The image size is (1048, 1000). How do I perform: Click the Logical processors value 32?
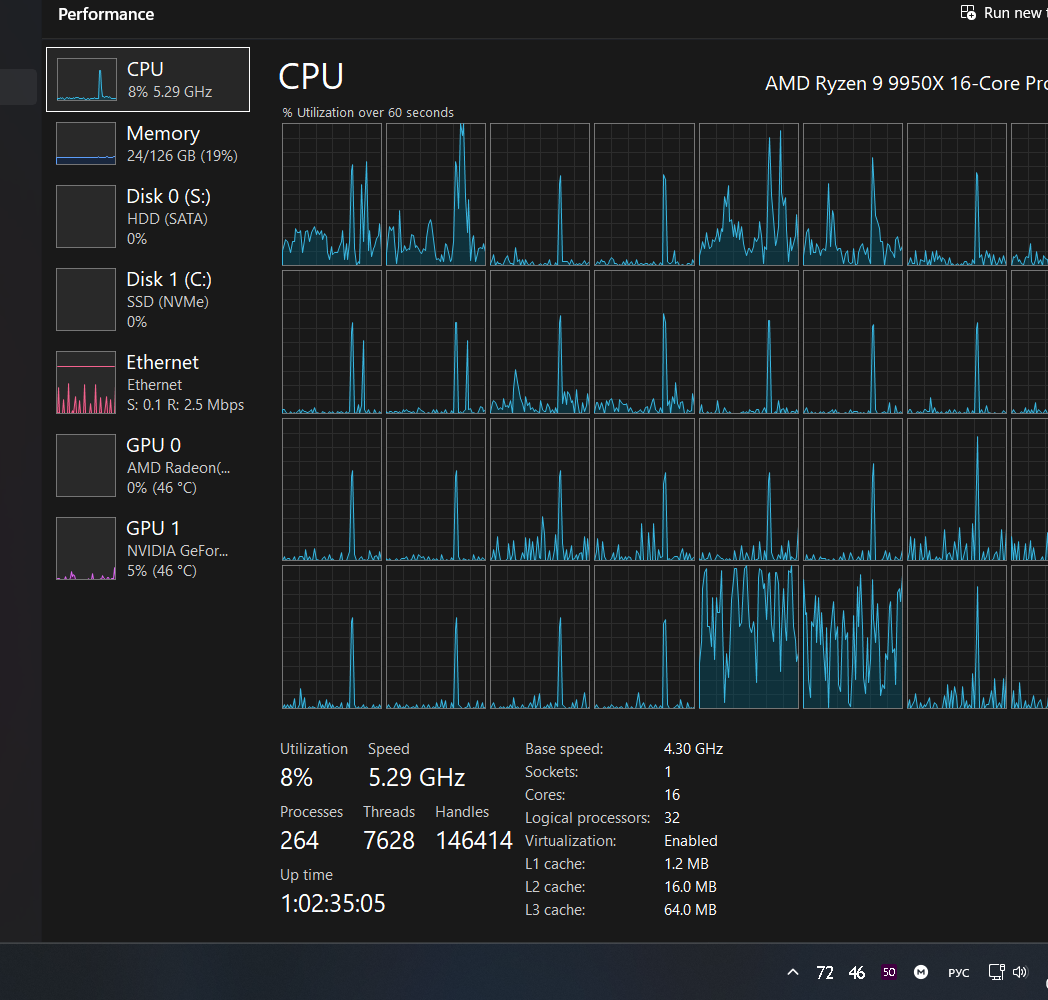672,818
